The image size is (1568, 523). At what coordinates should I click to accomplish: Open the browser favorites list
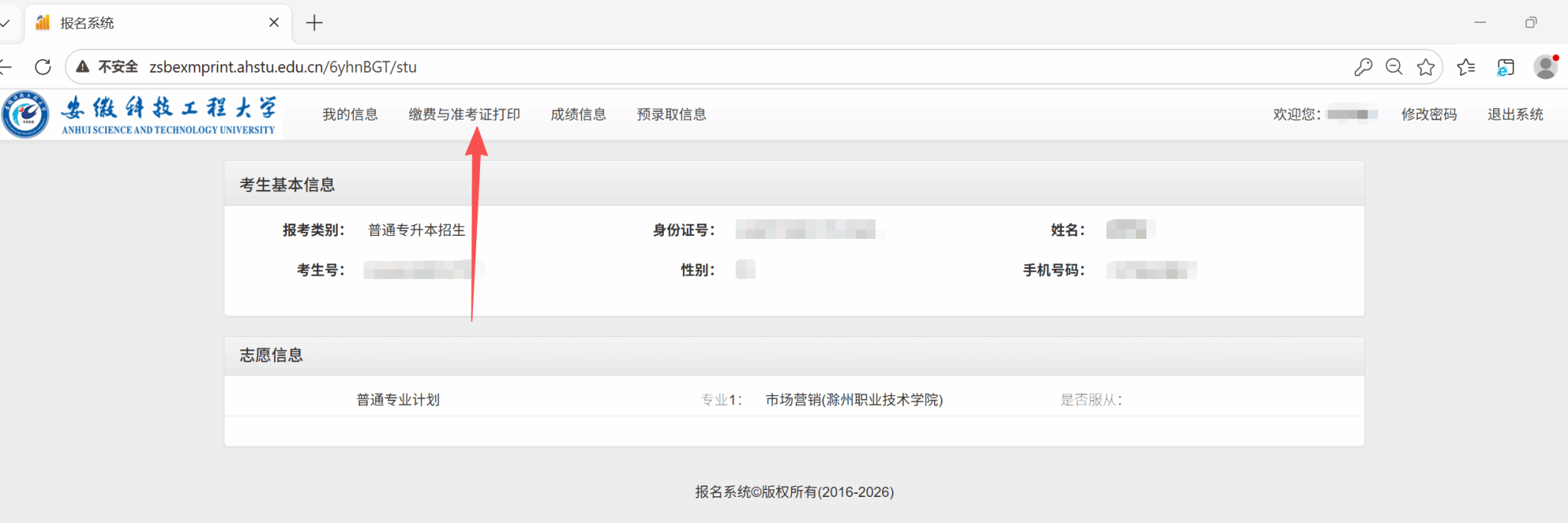[x=1466, y=67]
